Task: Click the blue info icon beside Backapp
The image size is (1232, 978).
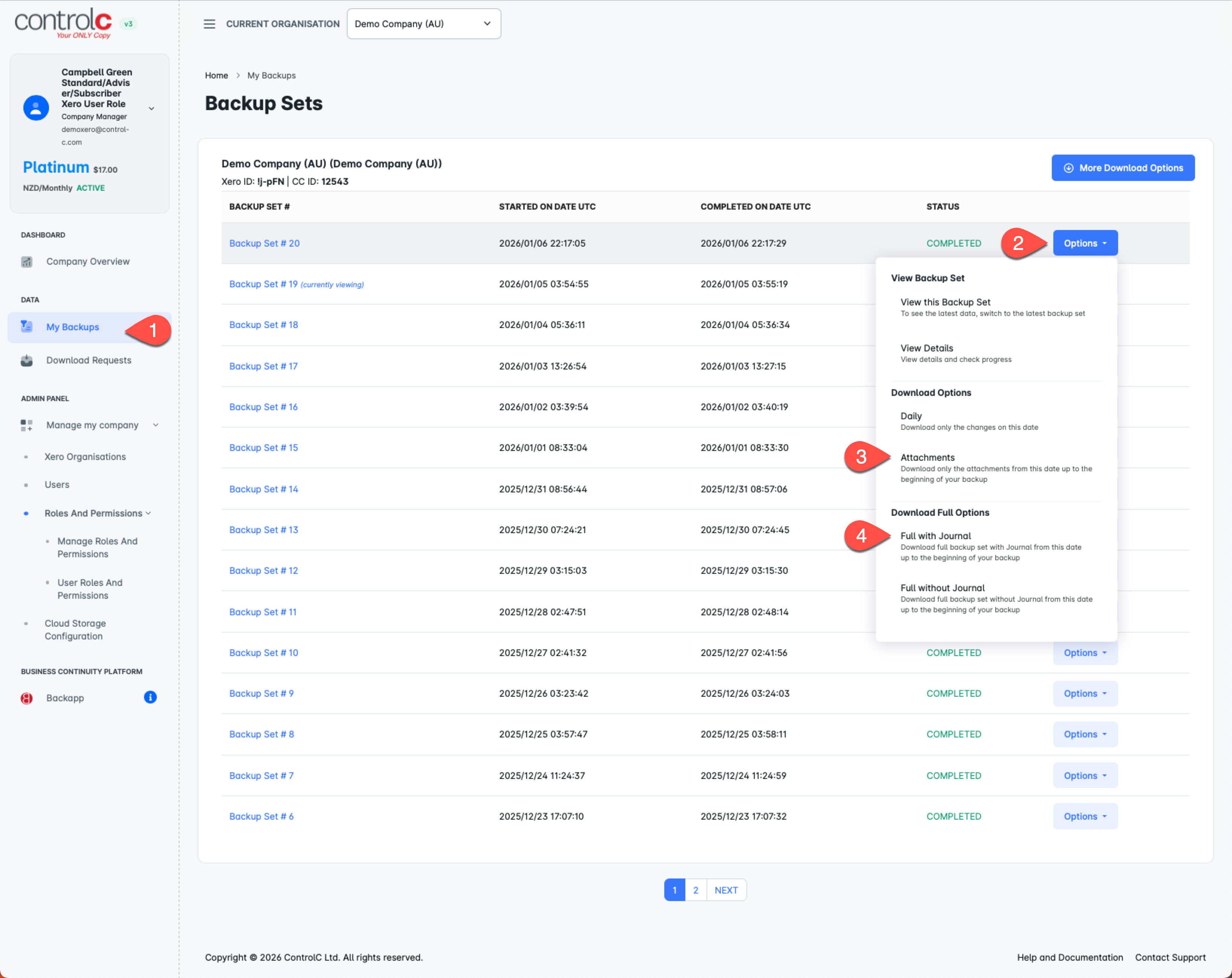Action: coord(150,697)
